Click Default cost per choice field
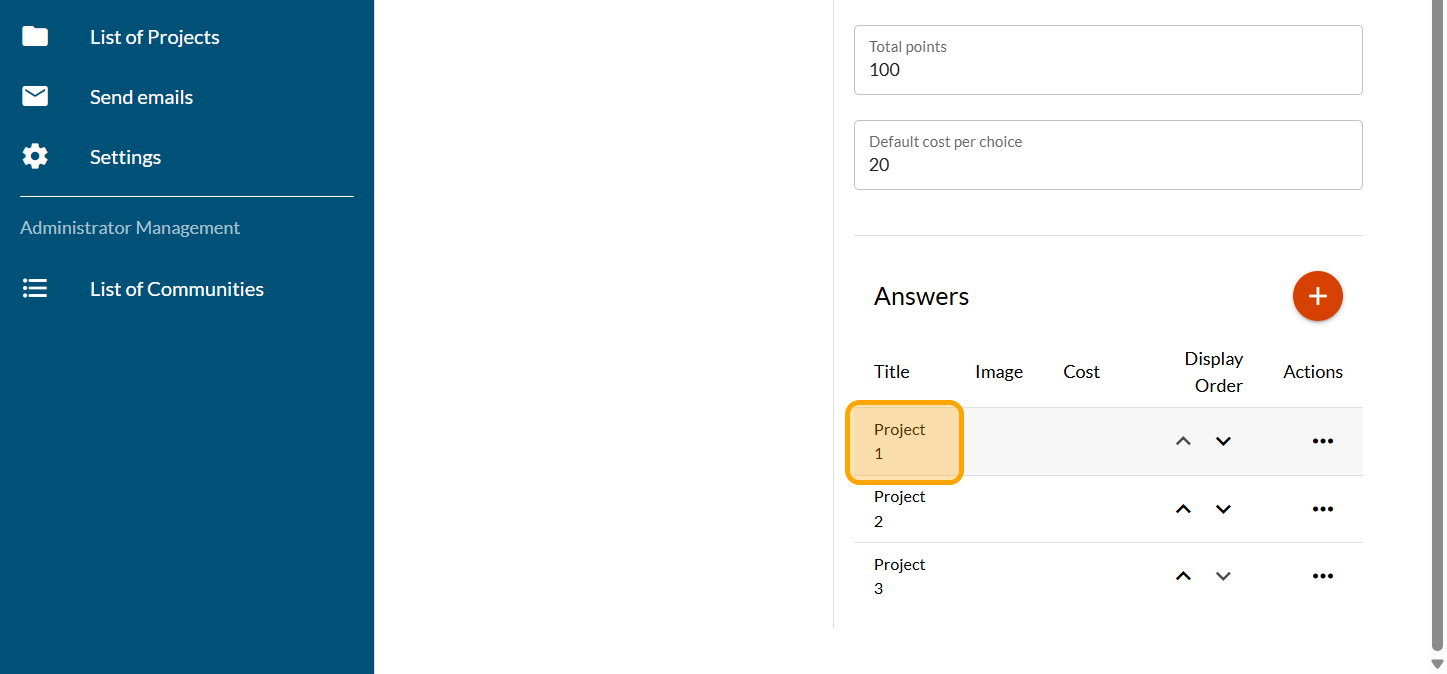Viewport: 1447px width, 674px height. [x=1107, y=165]
